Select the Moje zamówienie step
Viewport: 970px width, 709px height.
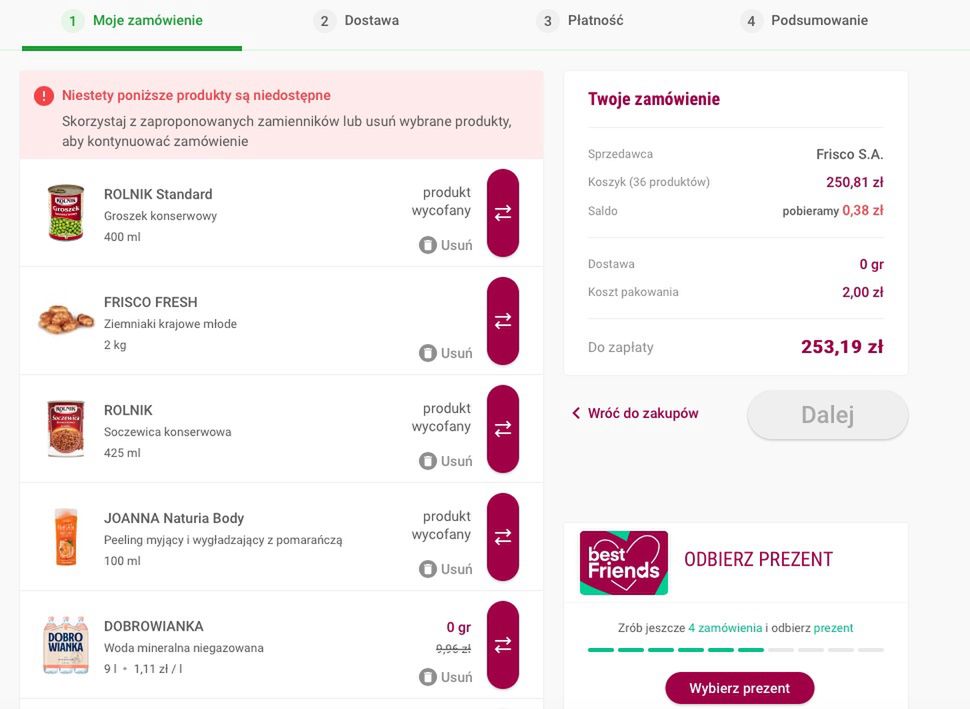click(x=132, y=20)
